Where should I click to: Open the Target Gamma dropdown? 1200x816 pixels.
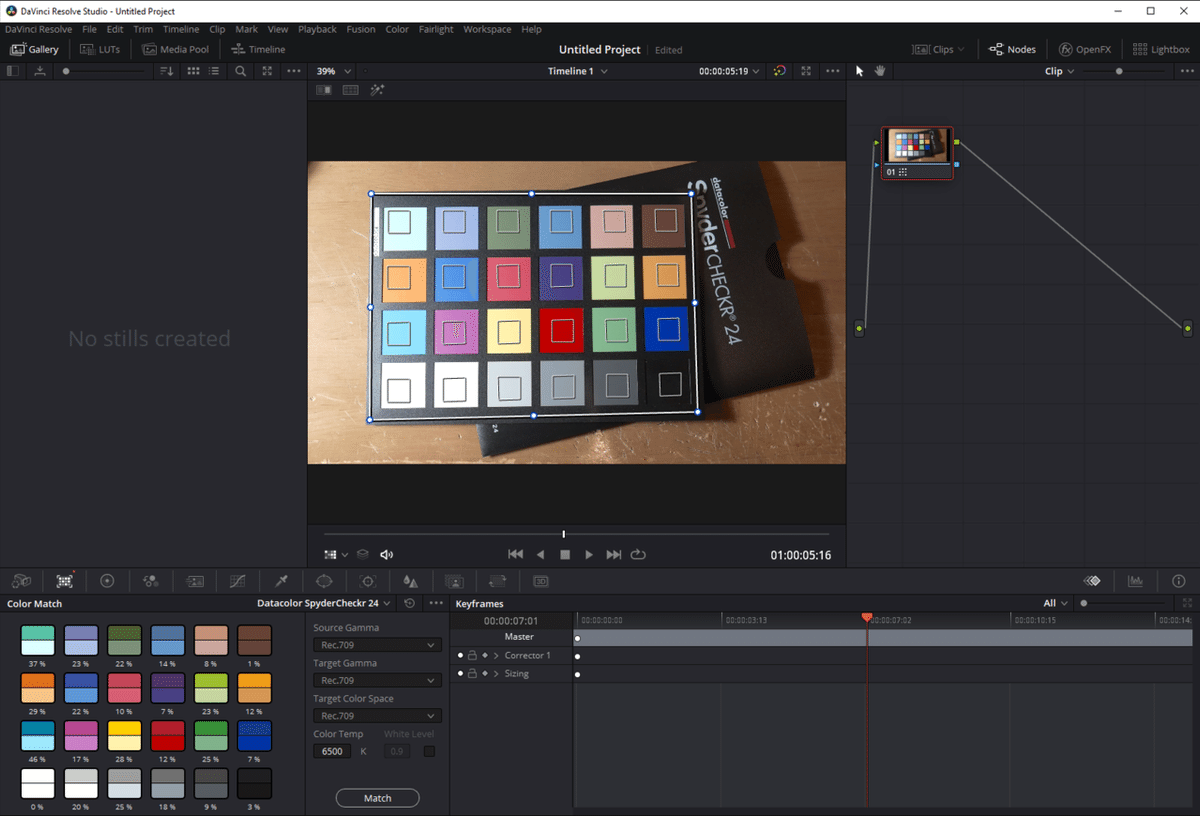click(x=376, y=680)
